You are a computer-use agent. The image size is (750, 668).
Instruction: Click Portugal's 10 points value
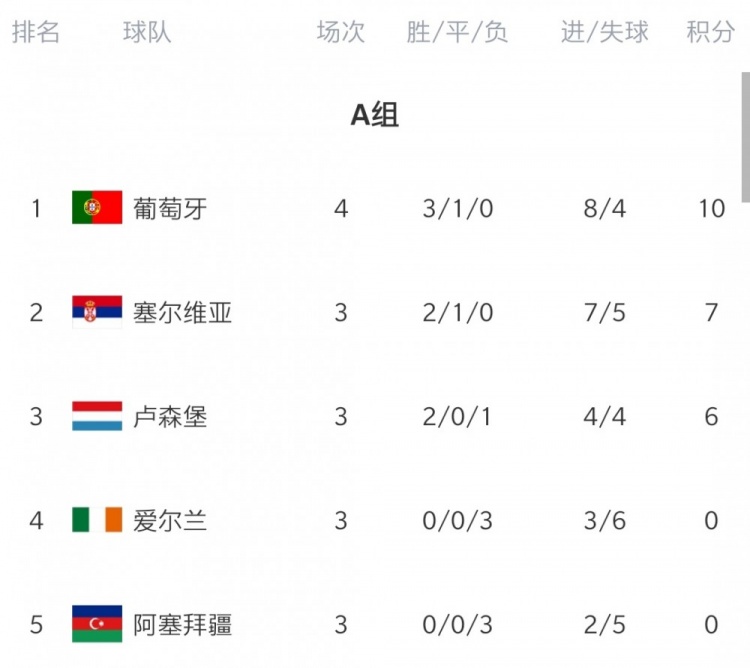712,208
